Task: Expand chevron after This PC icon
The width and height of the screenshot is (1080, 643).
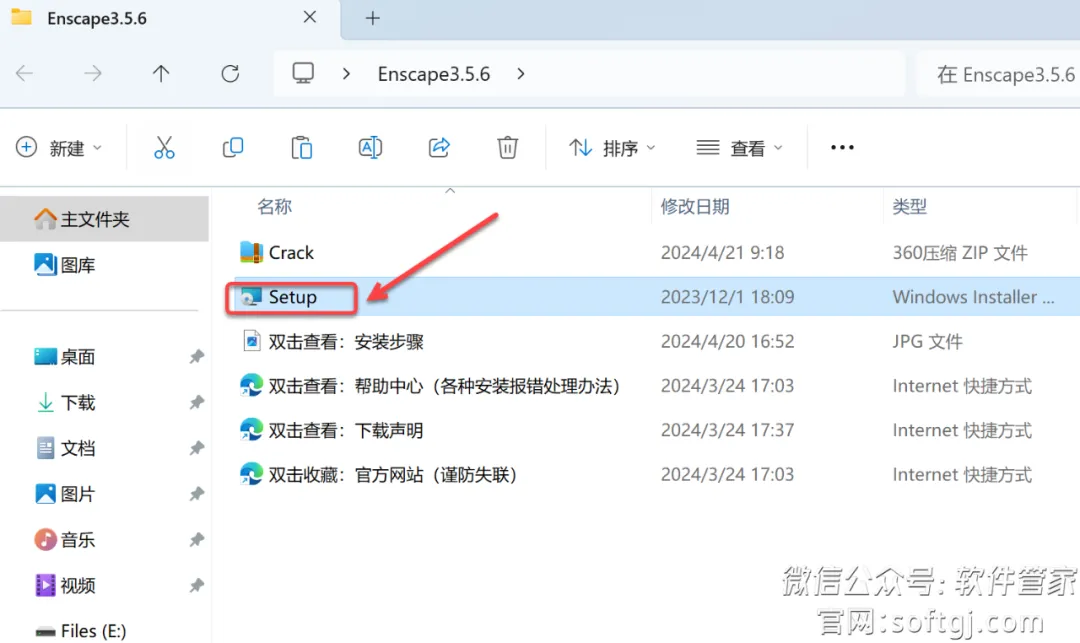Action: tap(346, 73)
